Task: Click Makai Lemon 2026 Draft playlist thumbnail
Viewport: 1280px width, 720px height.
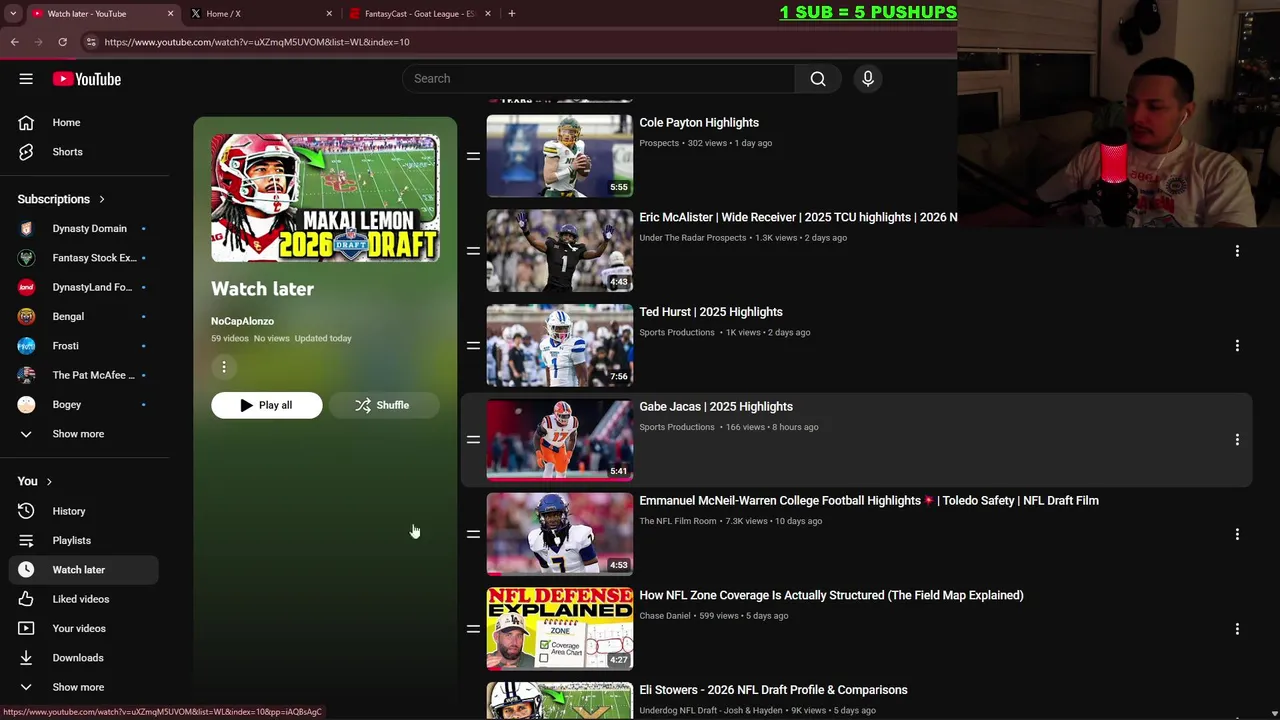Action: point(325,198)
